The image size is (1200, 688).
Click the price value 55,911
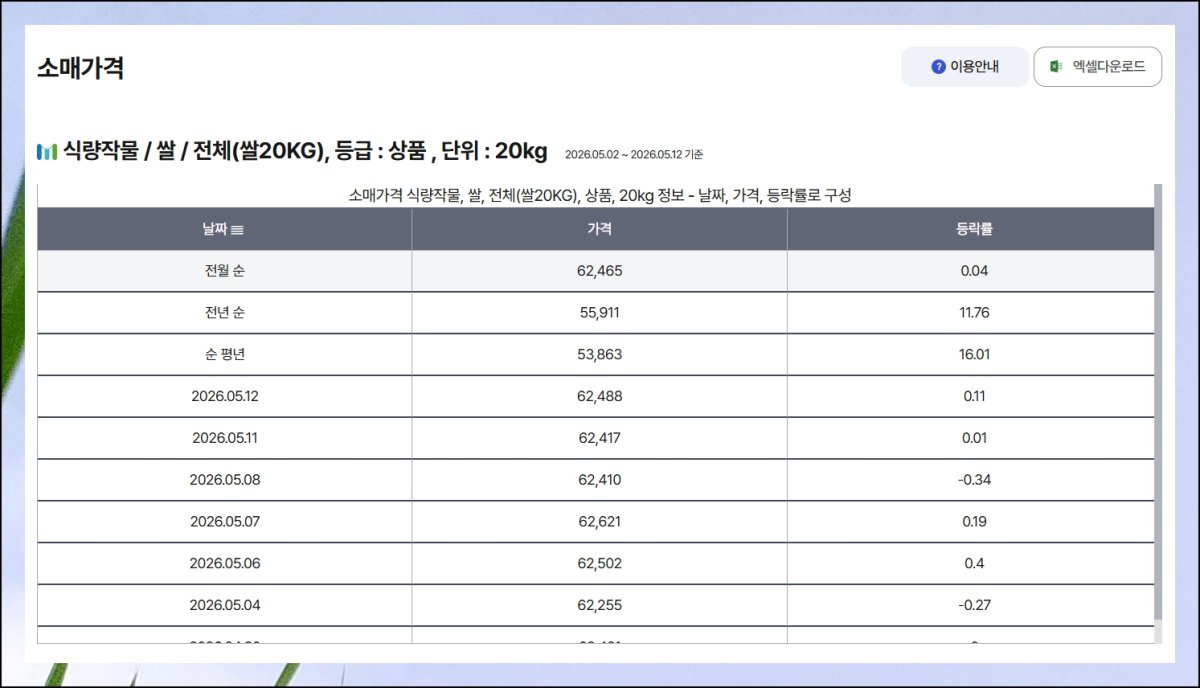(x=600, y=313)
